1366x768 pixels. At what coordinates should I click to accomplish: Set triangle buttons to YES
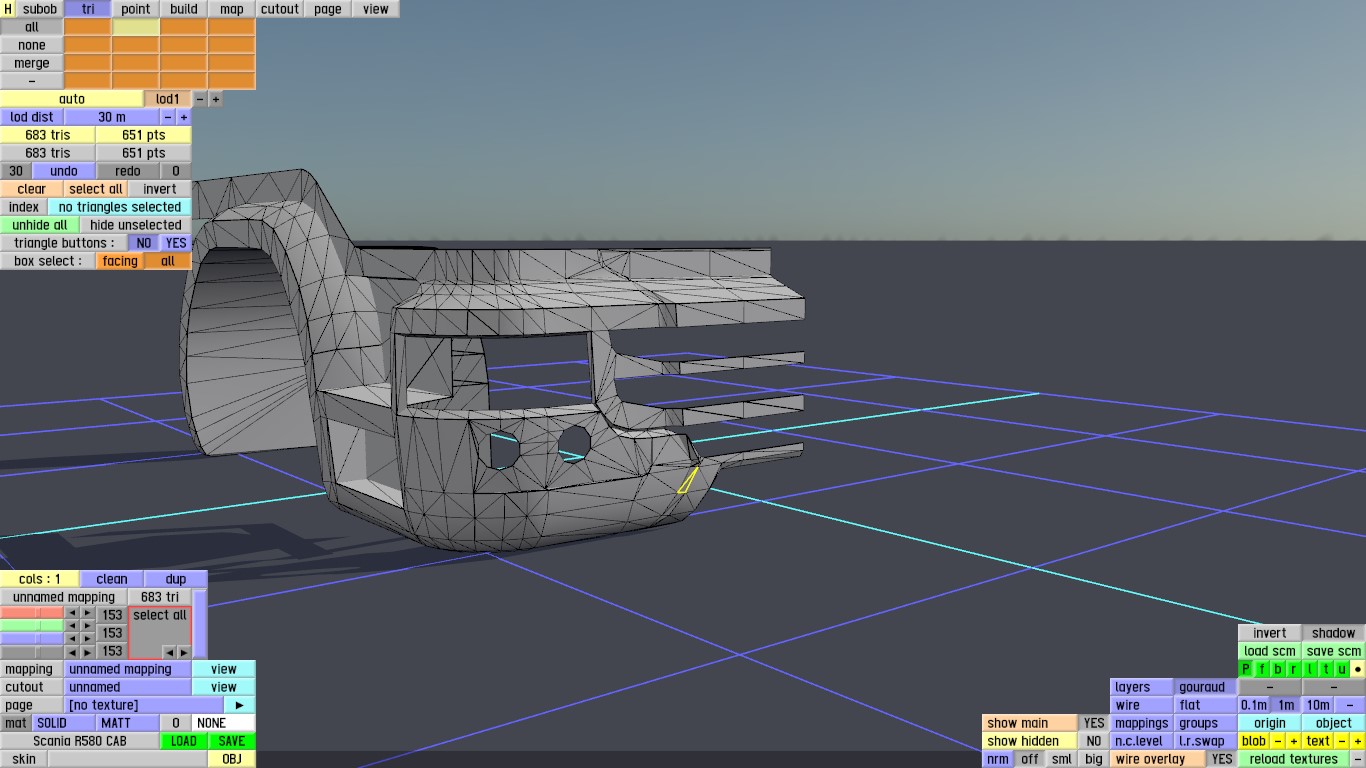(176, 243)
